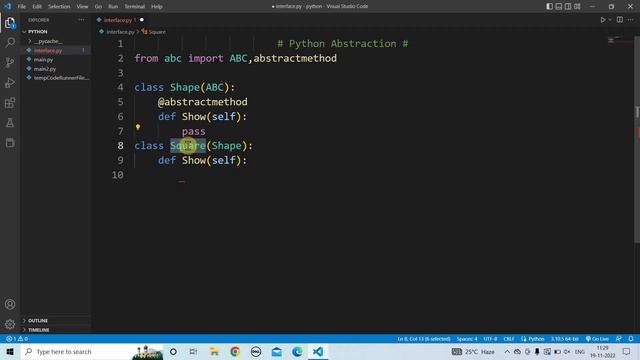Open notifications bell in status bar

[x=631, y=339]
